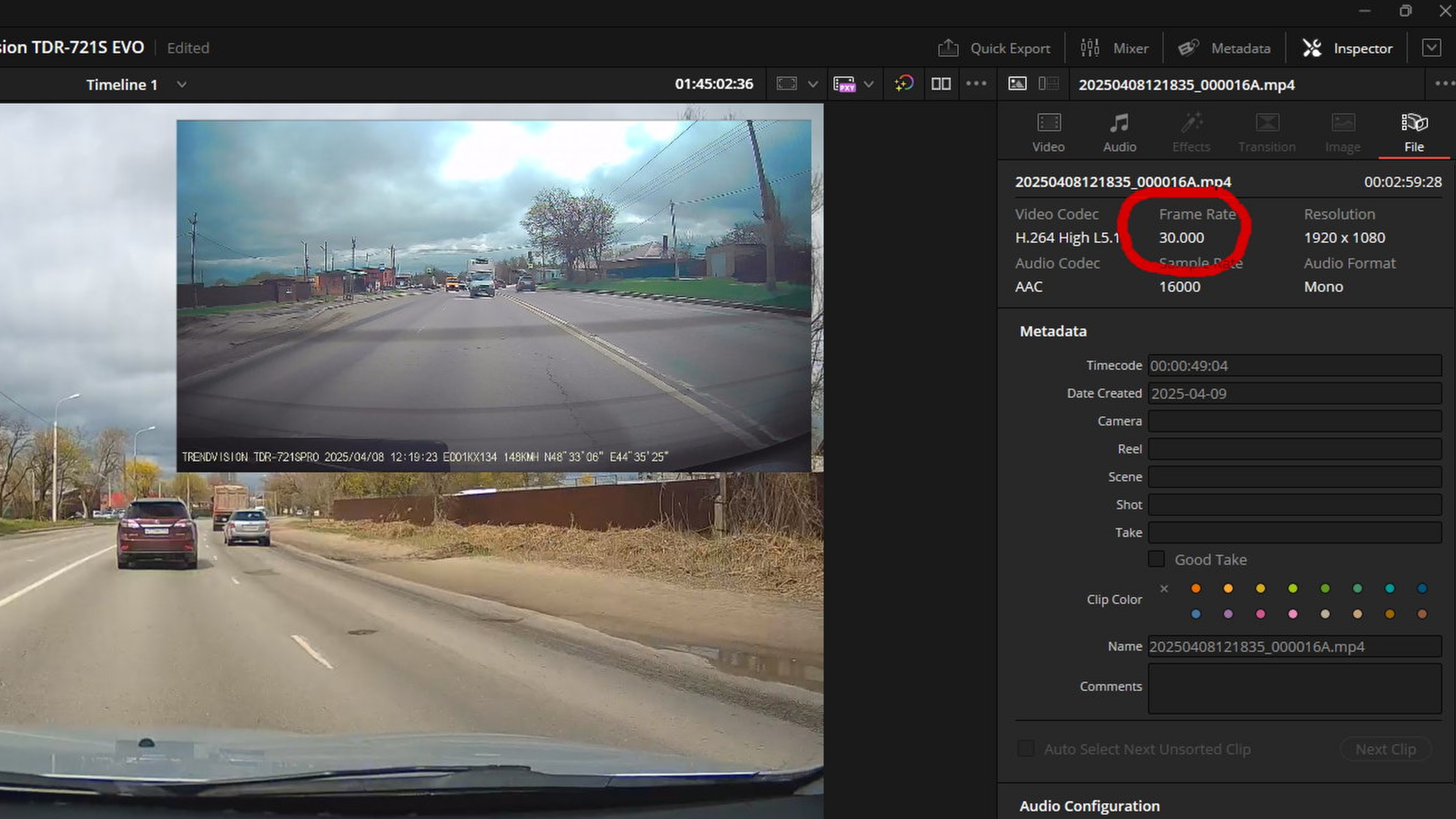Click into the Comments text field

1294,688
